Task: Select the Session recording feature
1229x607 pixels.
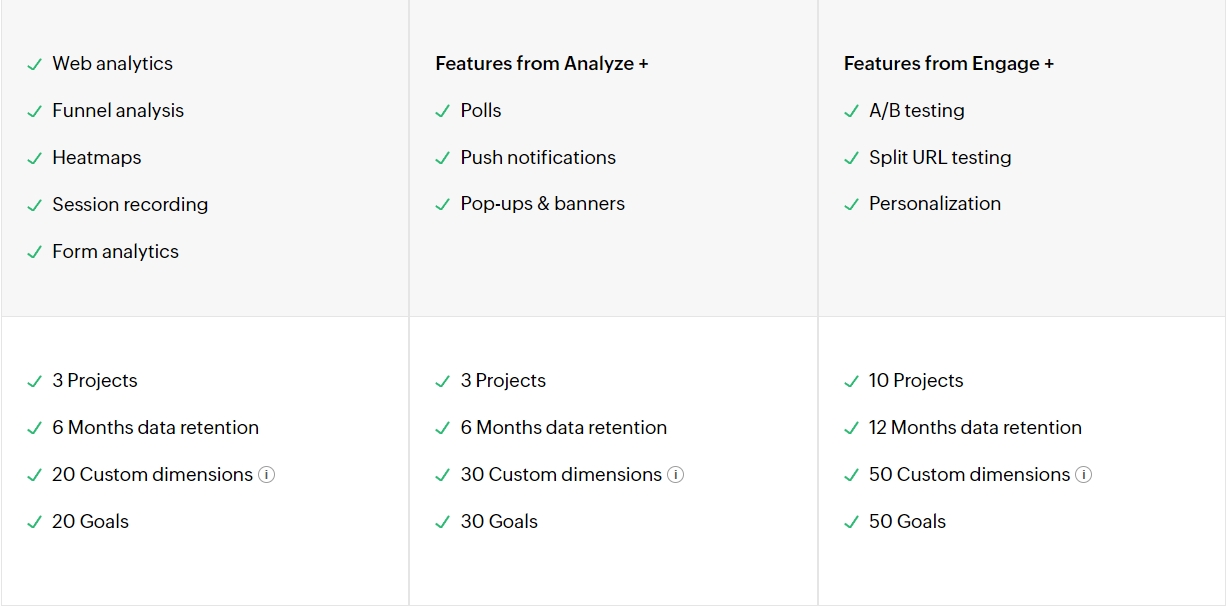Action: click(x=129, y=205)
